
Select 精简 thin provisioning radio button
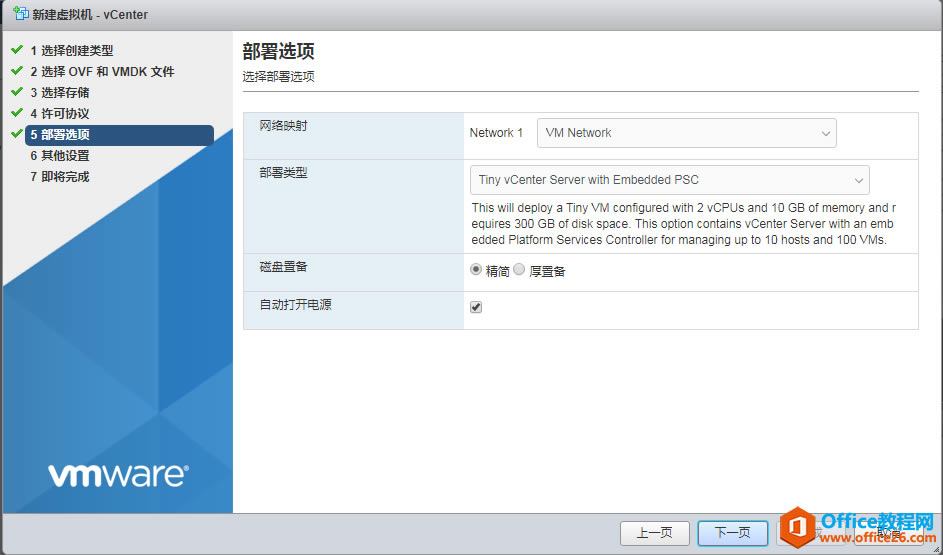tap(476, 269)
